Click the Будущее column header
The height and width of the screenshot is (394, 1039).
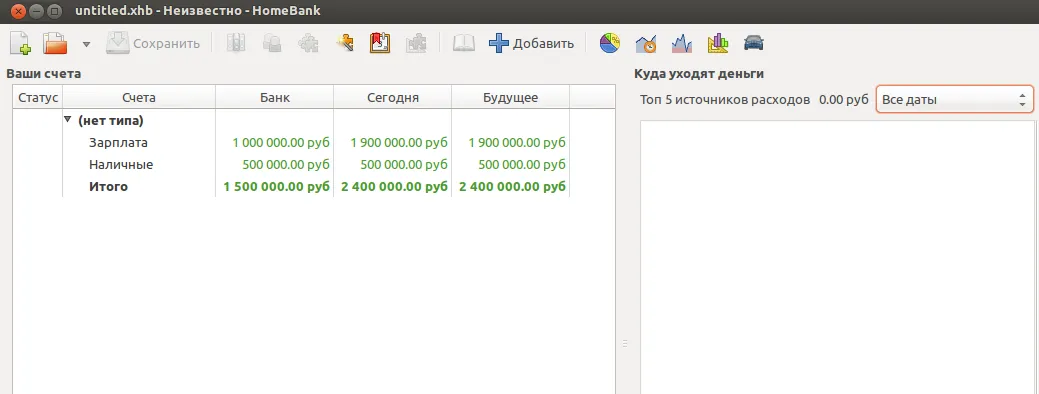[510, 98]
